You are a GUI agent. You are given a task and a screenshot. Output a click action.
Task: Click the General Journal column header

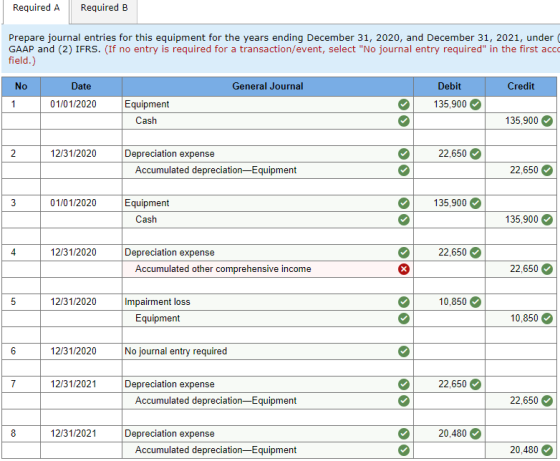click(x=268, y=86)
